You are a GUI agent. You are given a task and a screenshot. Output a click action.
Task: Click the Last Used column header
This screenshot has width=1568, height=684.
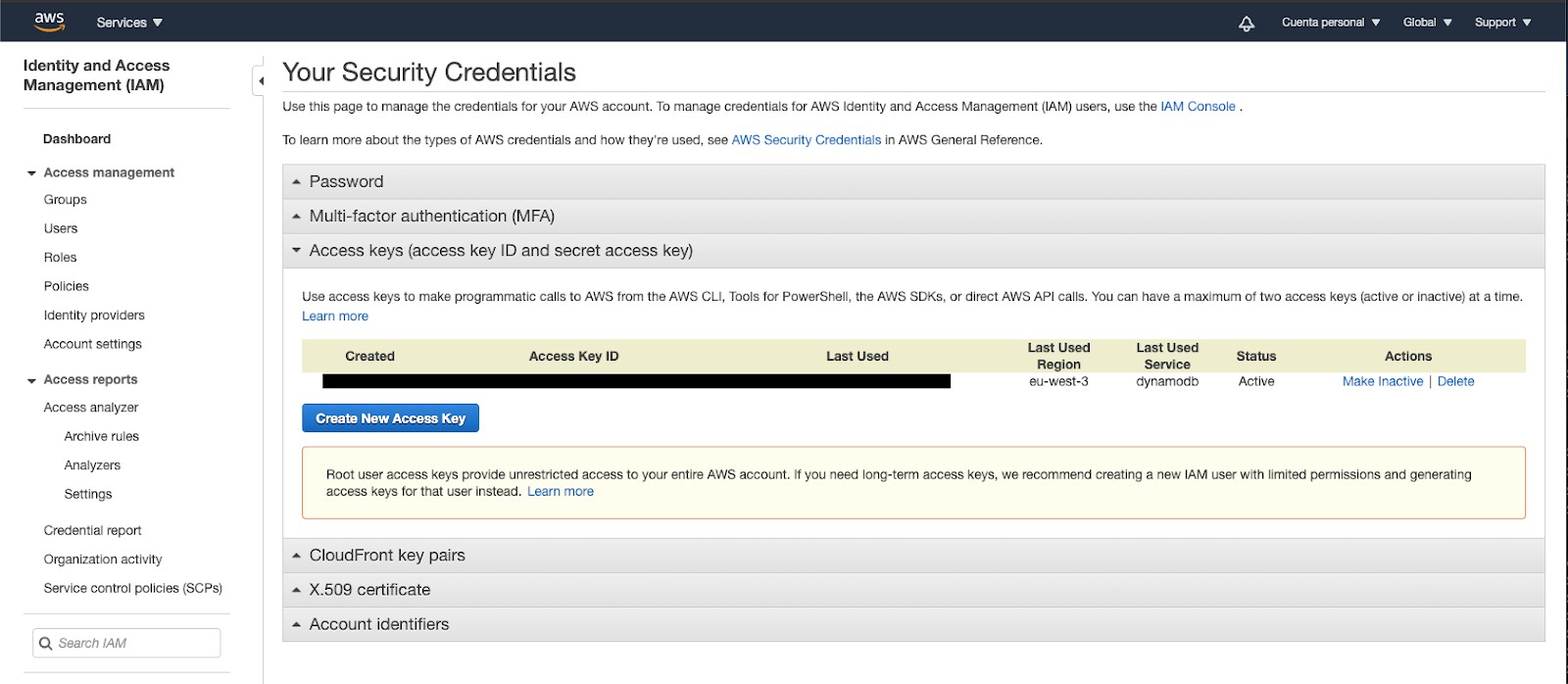tap(857, 357)
